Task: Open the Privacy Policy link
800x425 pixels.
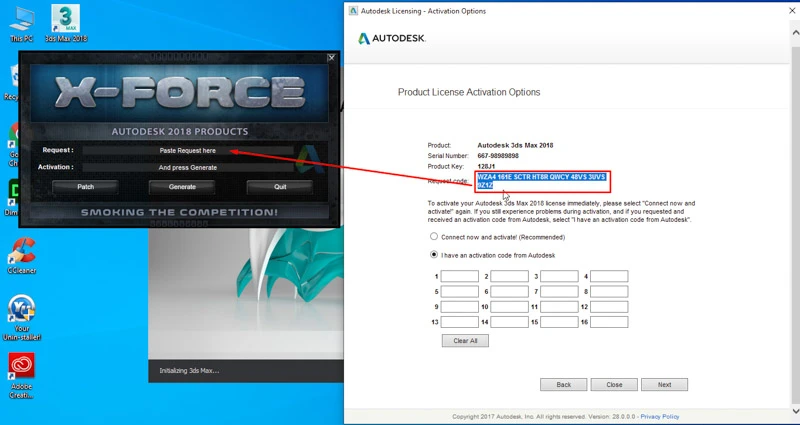Action: click(x=660, y=417)
